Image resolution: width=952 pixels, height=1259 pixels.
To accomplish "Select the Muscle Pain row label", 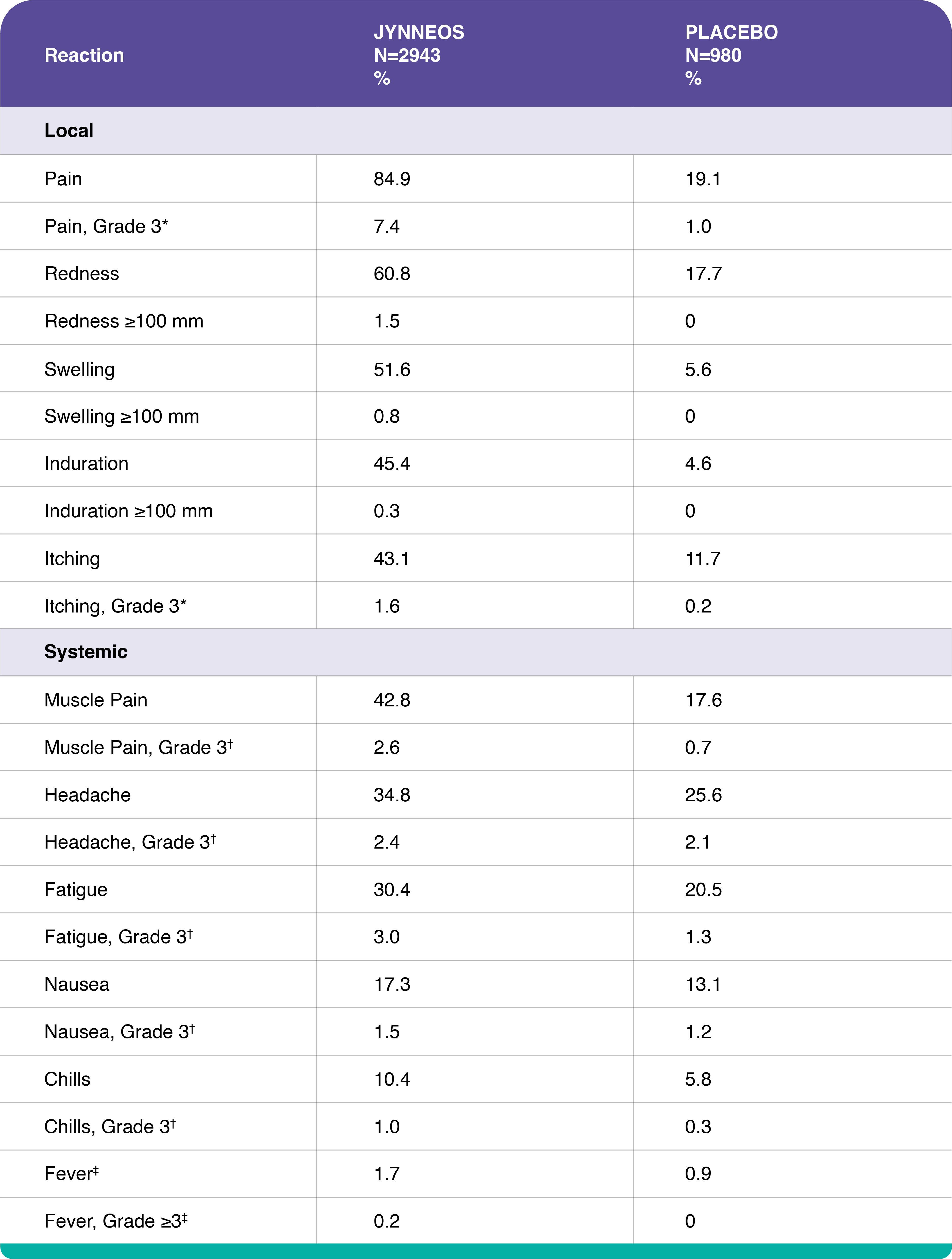I will [96, 700].
